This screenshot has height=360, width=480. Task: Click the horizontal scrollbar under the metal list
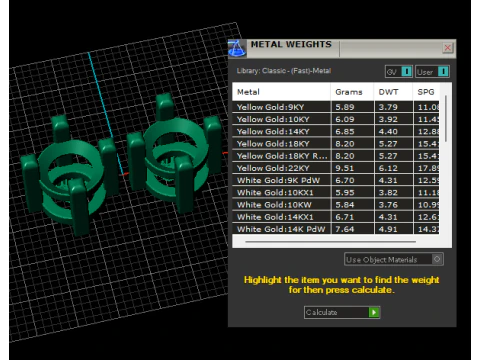pos(330,242)
